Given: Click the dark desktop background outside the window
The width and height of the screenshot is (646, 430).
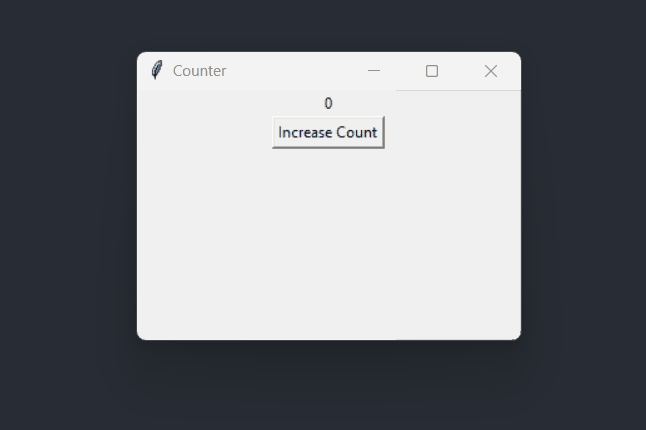Looking at the screenshot, I should coord(62,206).
